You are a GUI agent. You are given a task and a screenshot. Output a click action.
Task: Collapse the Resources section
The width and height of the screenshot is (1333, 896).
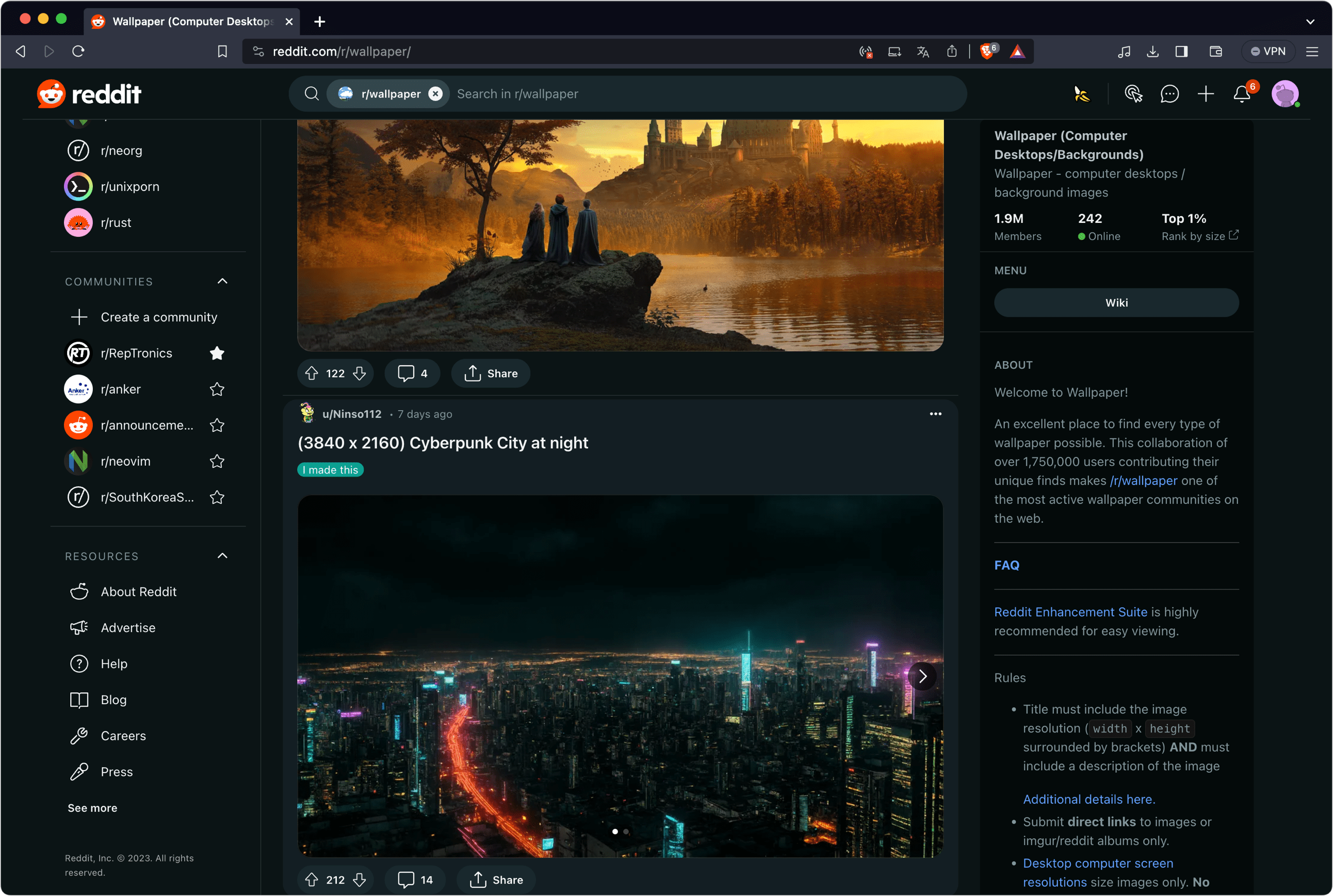pos(222,556)
